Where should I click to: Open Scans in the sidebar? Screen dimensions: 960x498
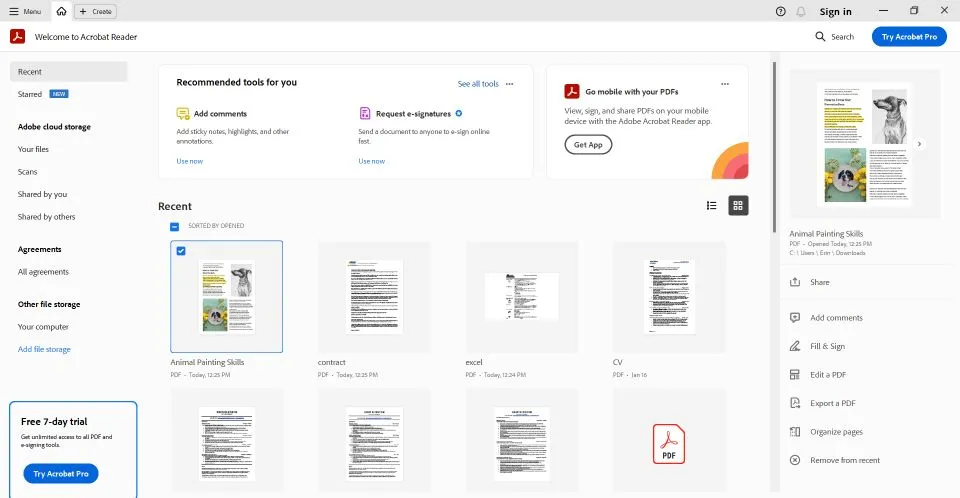click(28, 172)
